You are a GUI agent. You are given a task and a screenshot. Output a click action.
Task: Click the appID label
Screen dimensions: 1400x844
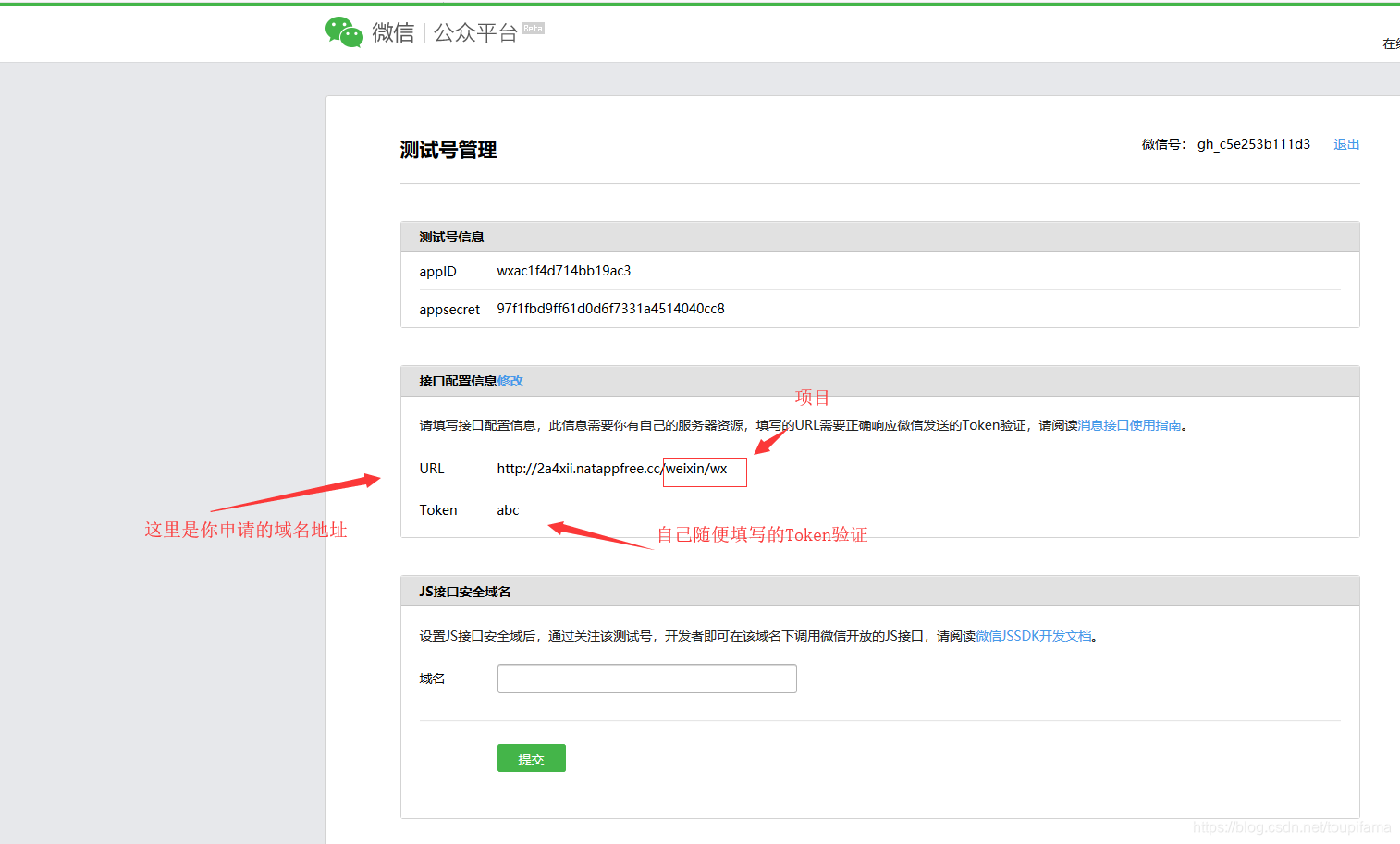click(x=437, y=272)
